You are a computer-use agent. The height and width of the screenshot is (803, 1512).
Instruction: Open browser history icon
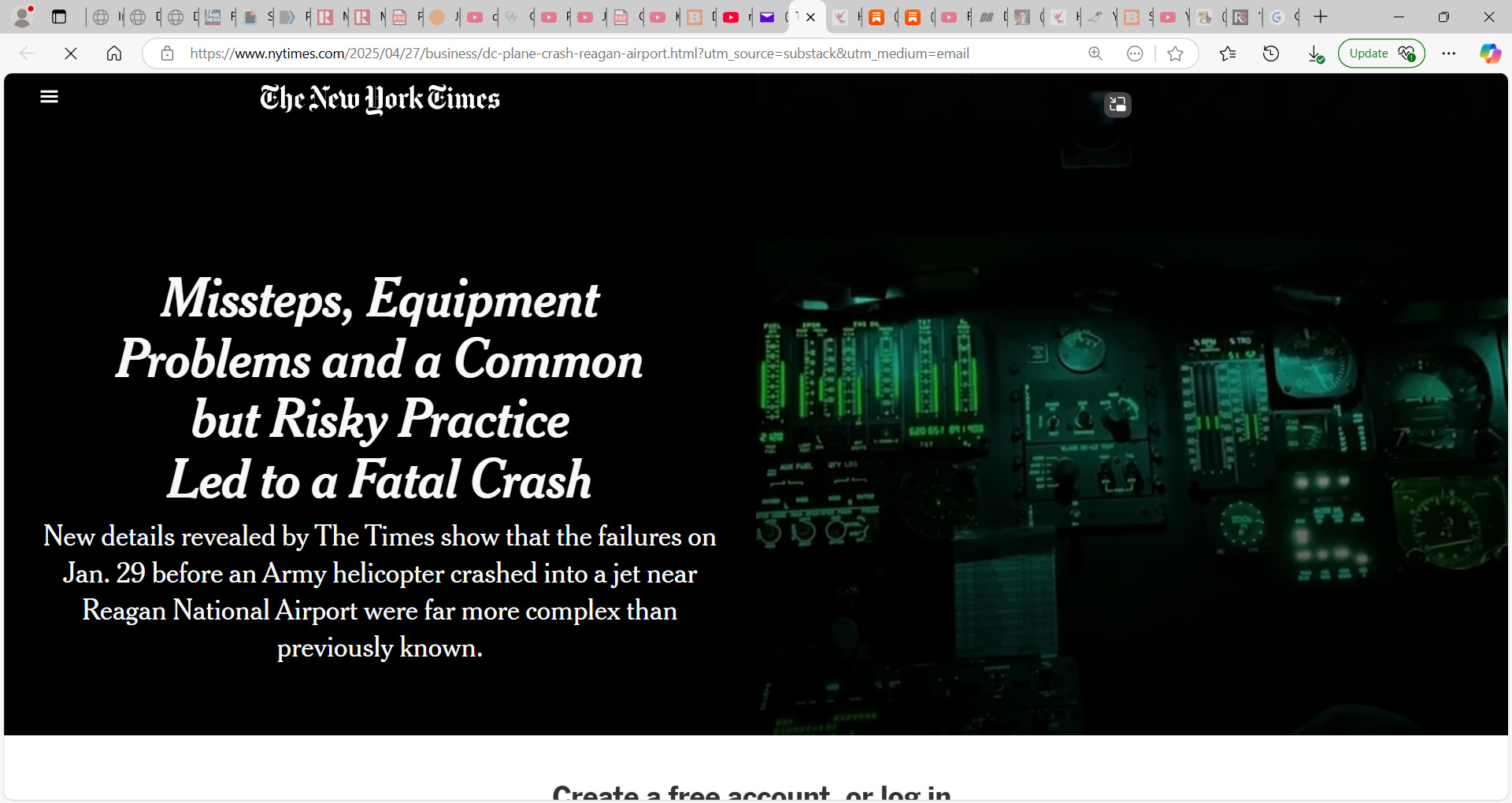(x=1271, y=54)
